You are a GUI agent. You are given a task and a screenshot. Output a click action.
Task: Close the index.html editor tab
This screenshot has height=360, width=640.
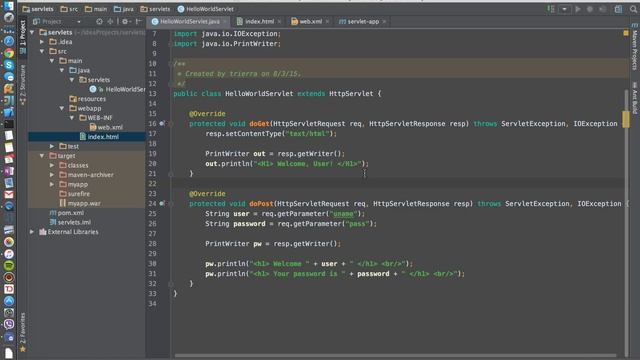pyautogui.click(x=280, y=22)
